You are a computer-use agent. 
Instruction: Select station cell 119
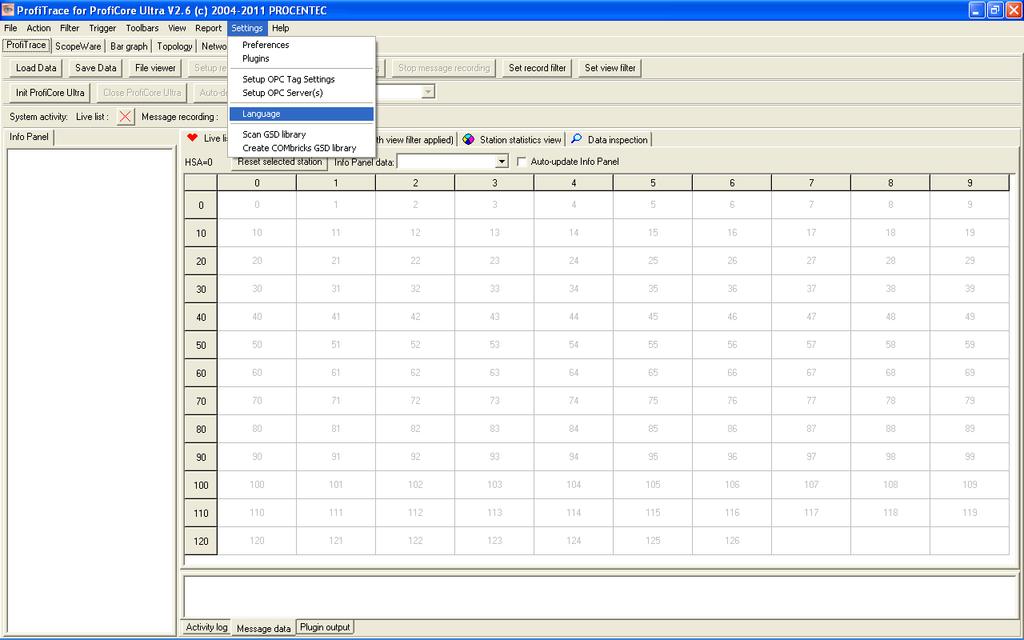point(970,513)
